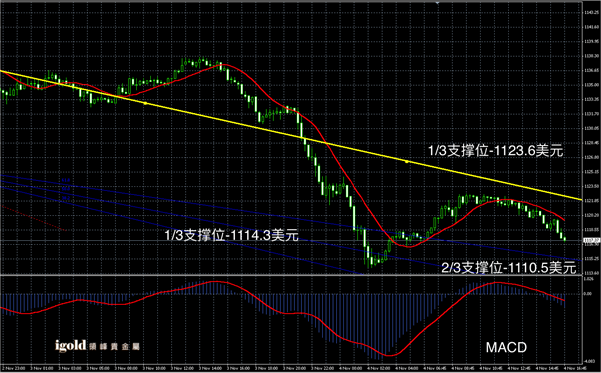The image size is (601, 373).
Task: Click the 1143.25 top price scale label
Action: (590, 13)
